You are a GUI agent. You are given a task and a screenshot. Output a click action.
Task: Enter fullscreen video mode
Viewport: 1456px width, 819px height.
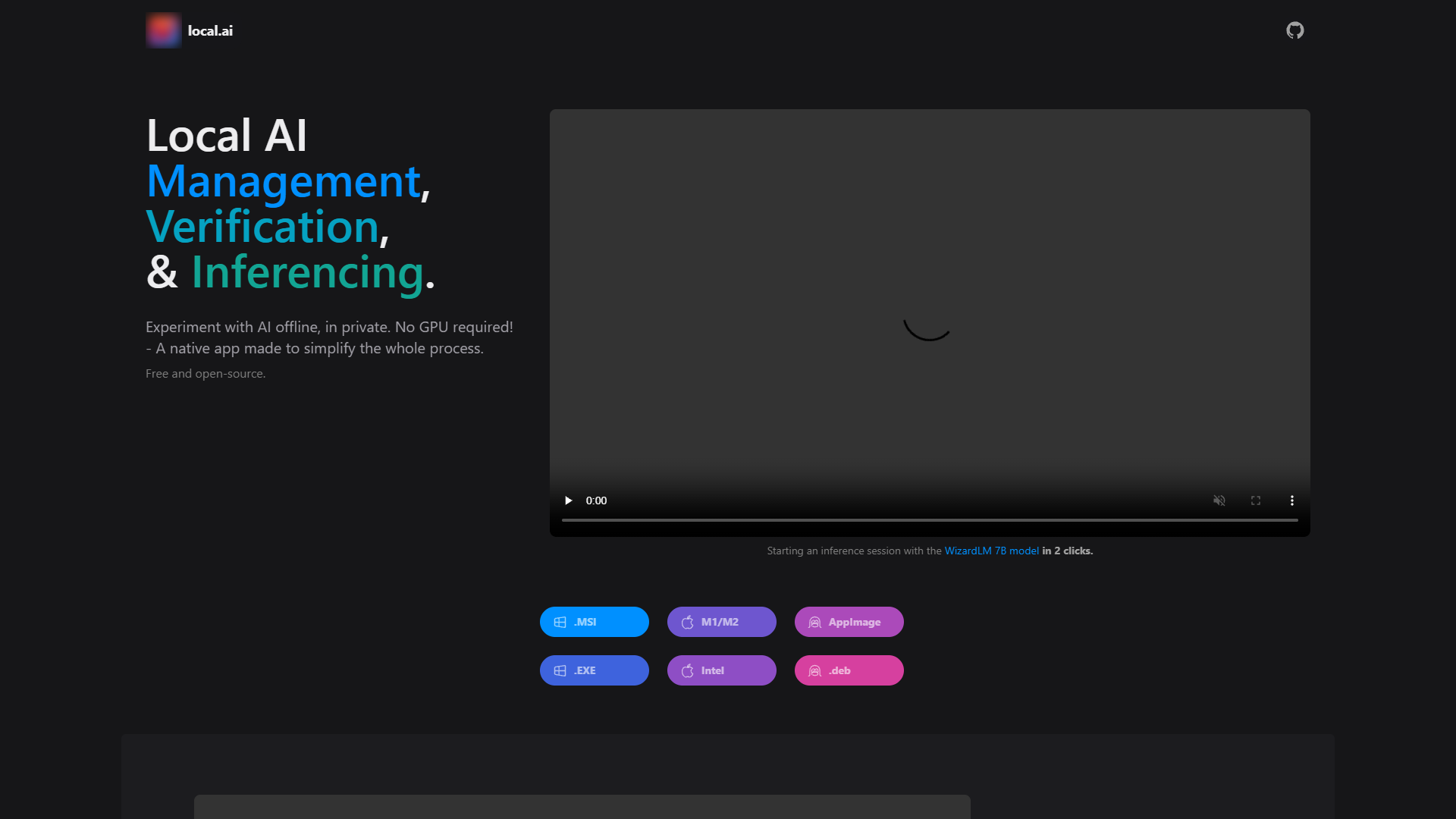1256,500
